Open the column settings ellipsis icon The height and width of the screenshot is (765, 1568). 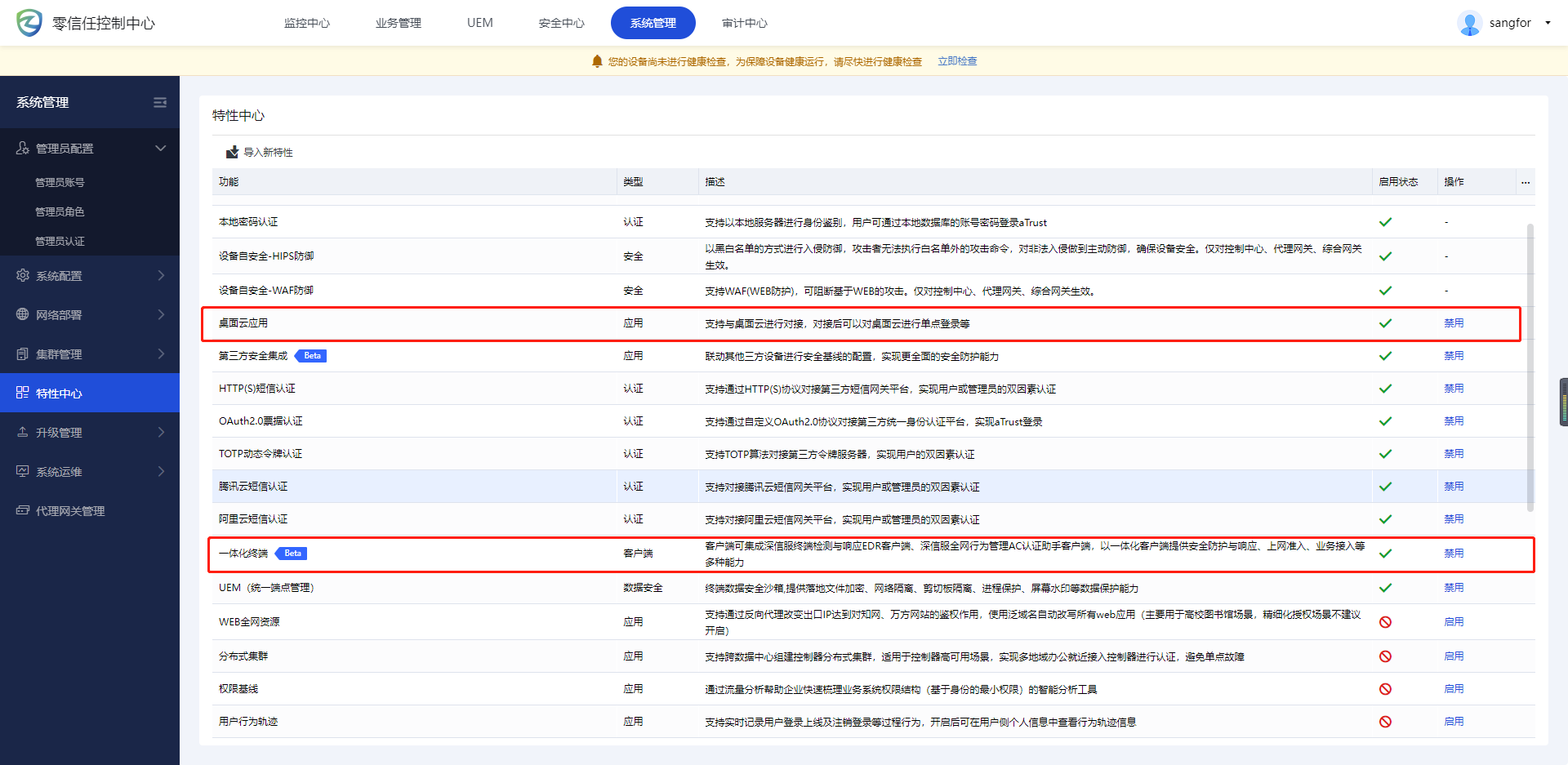[1526, 182]
